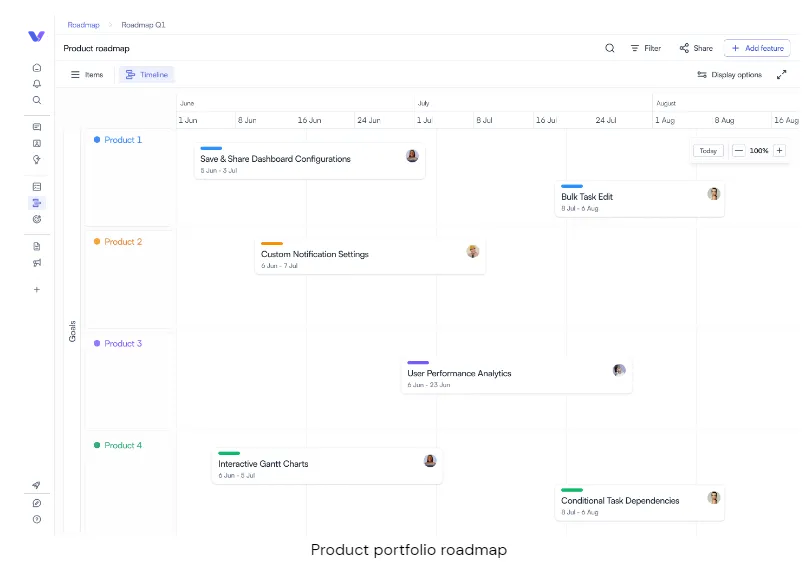Screen dimensions: 811x572
Task: Open Custom Notification Settings card
Action: (370, 257)
